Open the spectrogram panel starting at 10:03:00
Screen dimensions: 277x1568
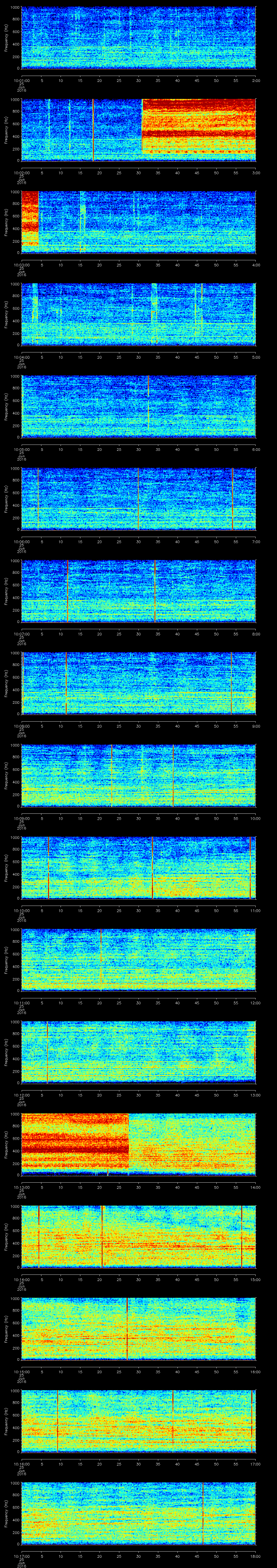[139, 222]
